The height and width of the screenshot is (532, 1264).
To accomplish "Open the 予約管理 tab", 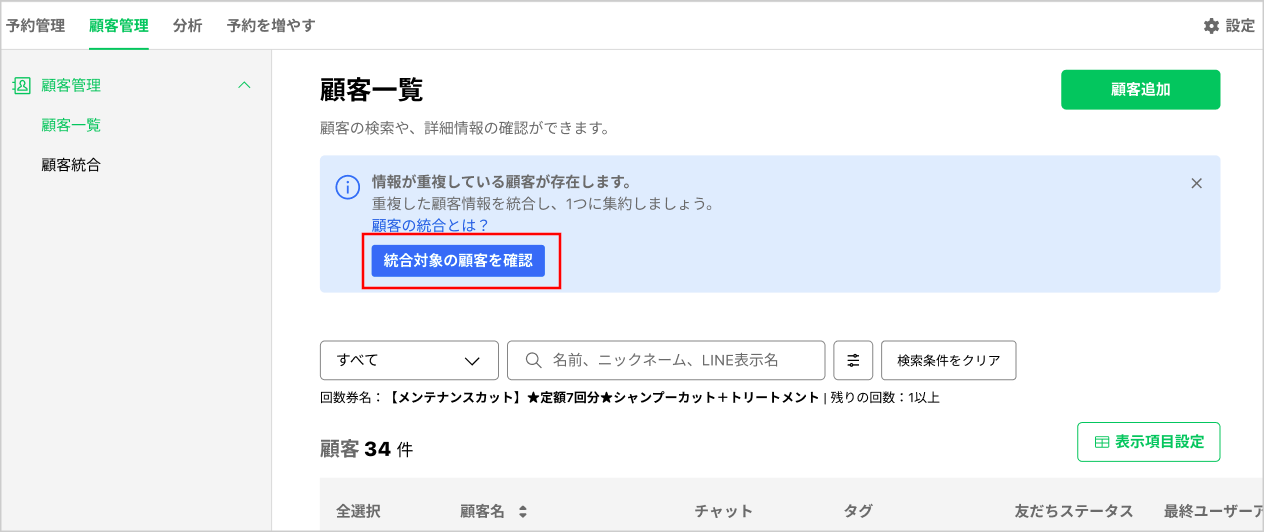I will (35, 26).
